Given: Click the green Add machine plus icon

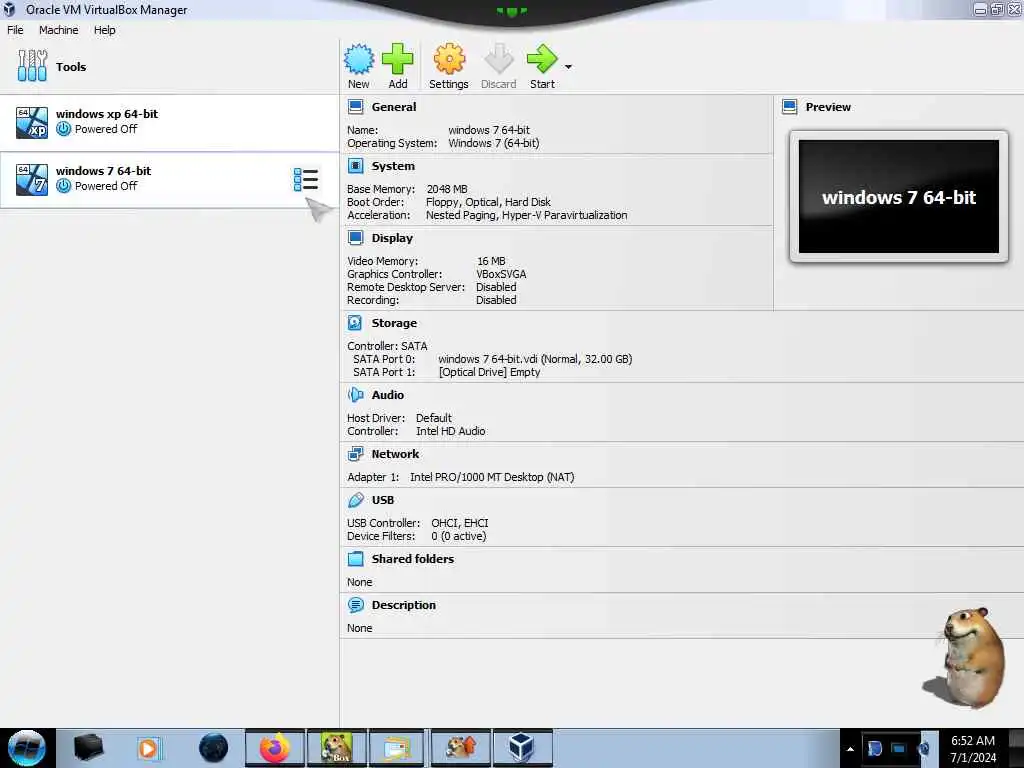Looking at the screenshot, I should click(398, 59).
